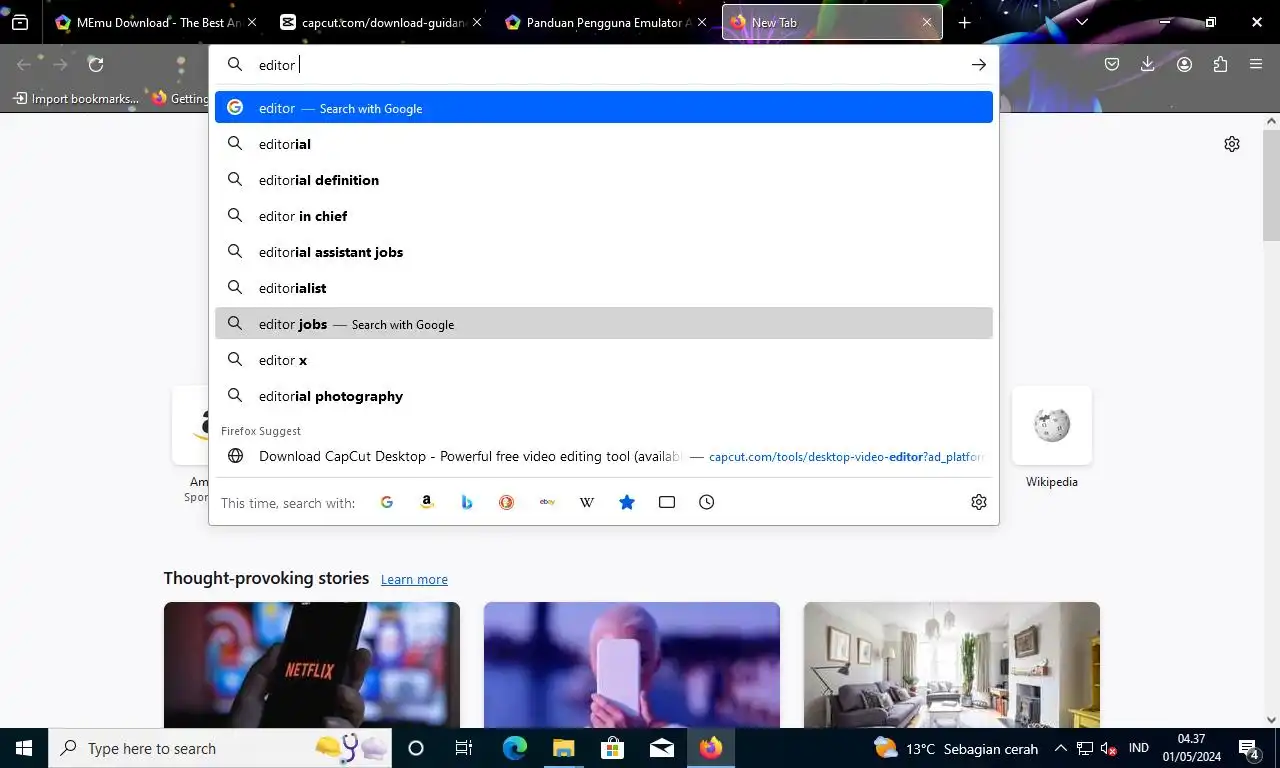Open a new tab with plus button
The image size is (1280, 768).
tap(964, 22)
